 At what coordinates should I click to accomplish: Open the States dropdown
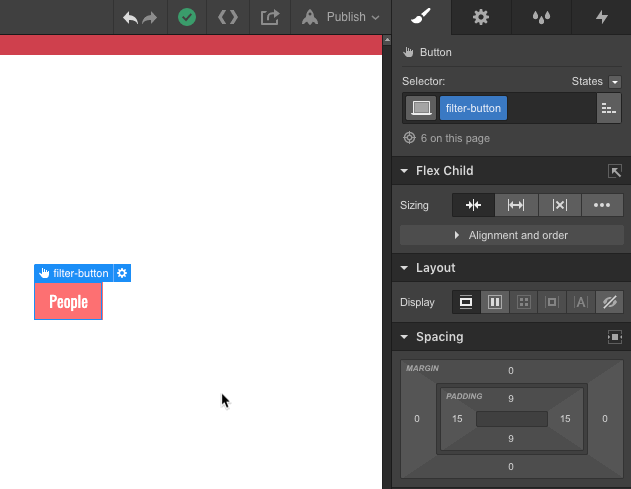[615, 82]
